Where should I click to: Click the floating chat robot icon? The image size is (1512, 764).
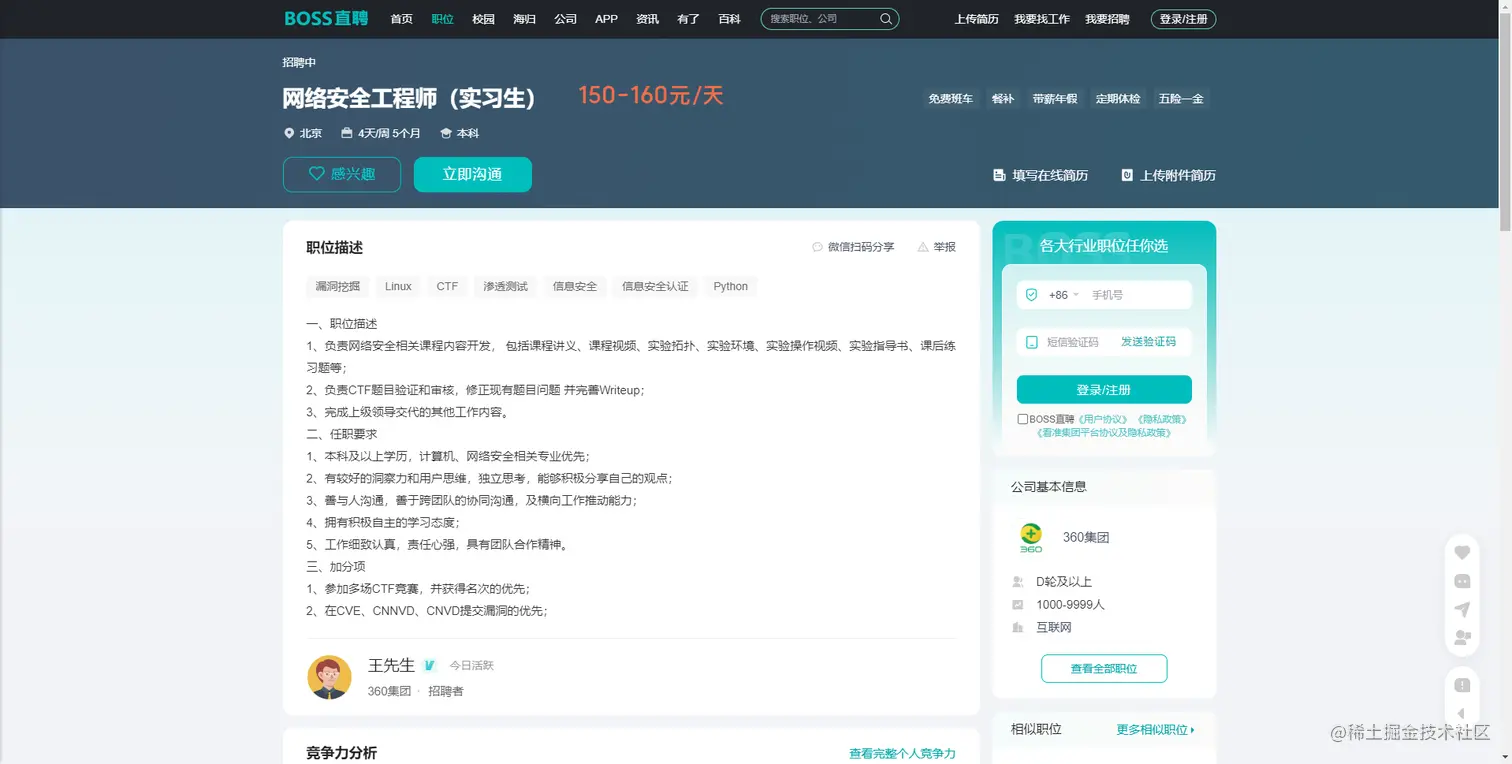coord(1462,581)
